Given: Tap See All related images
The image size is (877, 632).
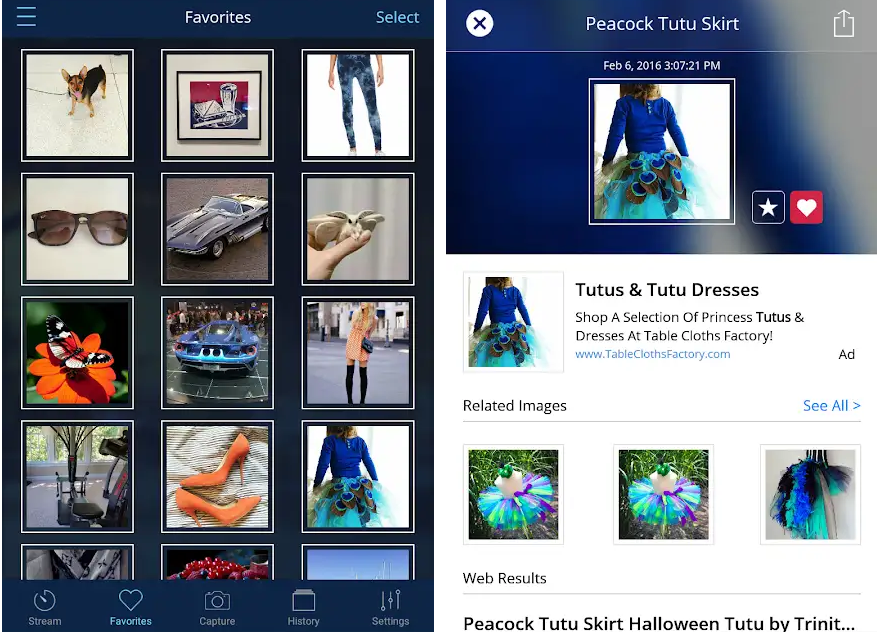Looking at the screenshot, I should pyautogui.click(x=831, y=405).
